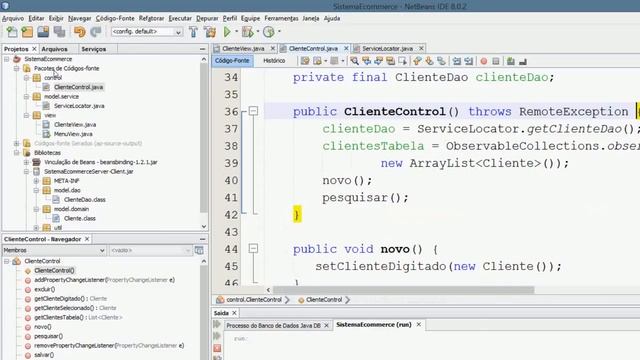640x360 pixels.
Task: Collapse the code fold at line 36
Action: point(253,111)
